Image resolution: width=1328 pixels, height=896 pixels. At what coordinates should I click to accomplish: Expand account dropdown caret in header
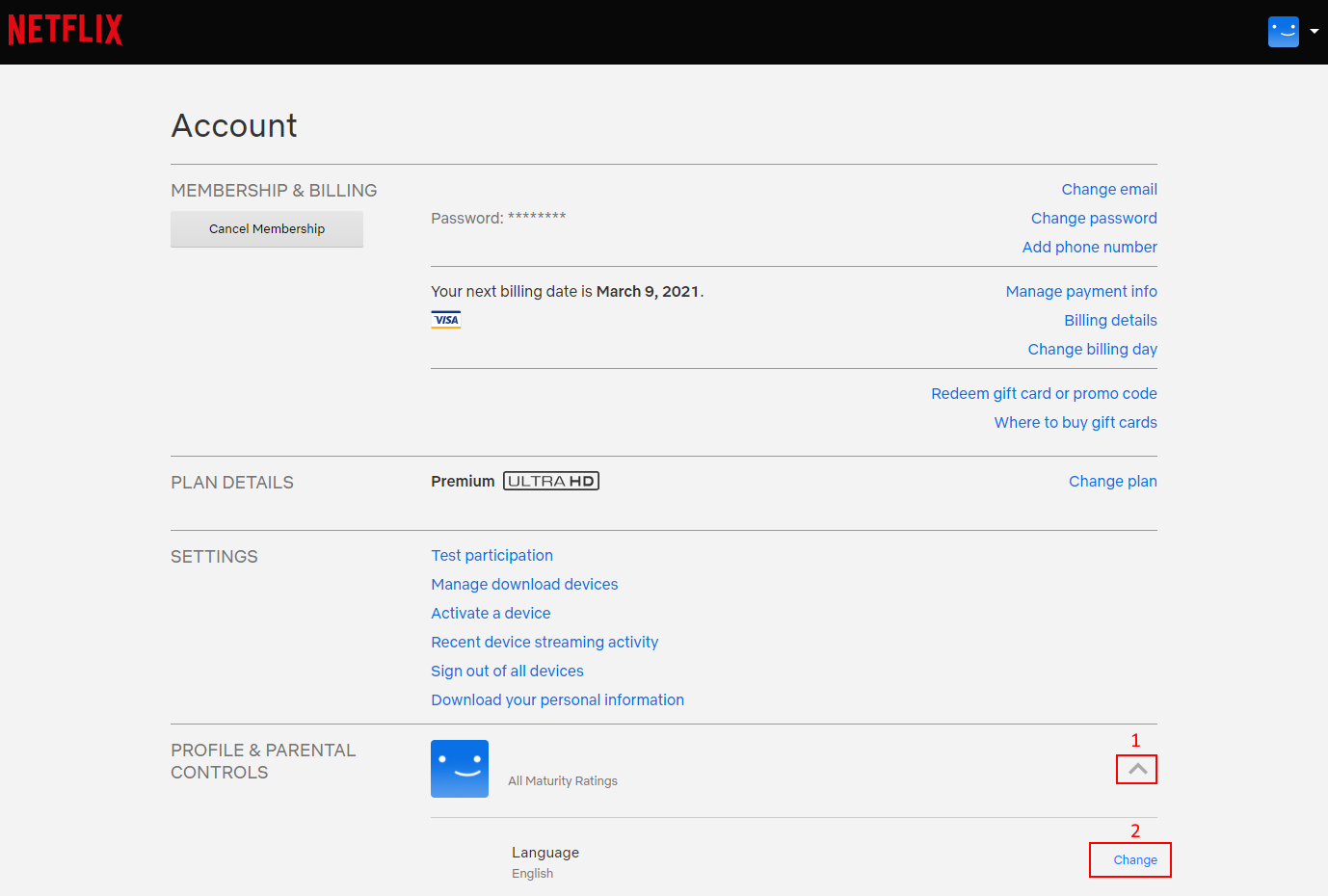[x=1314, y=32]
